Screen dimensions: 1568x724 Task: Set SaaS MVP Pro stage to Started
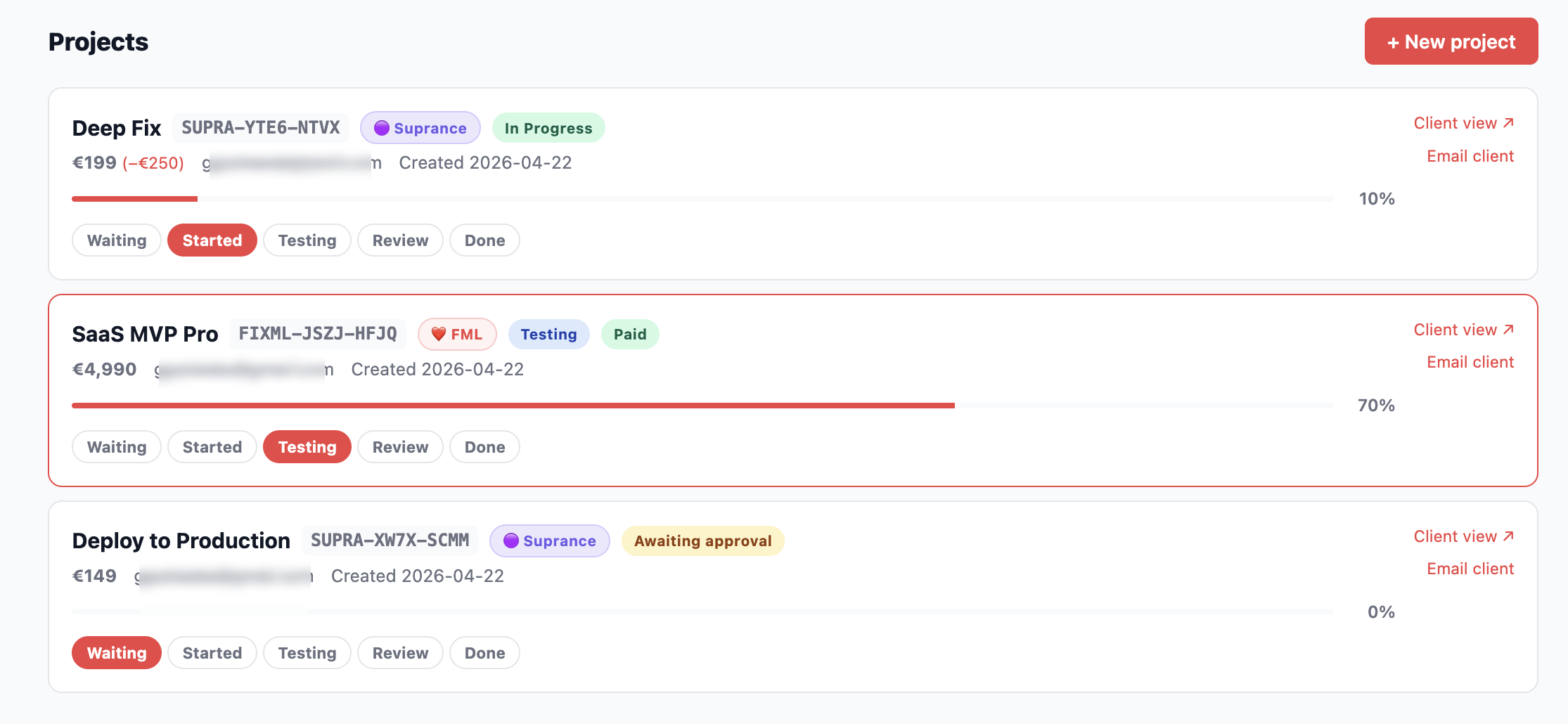[212, 447]
